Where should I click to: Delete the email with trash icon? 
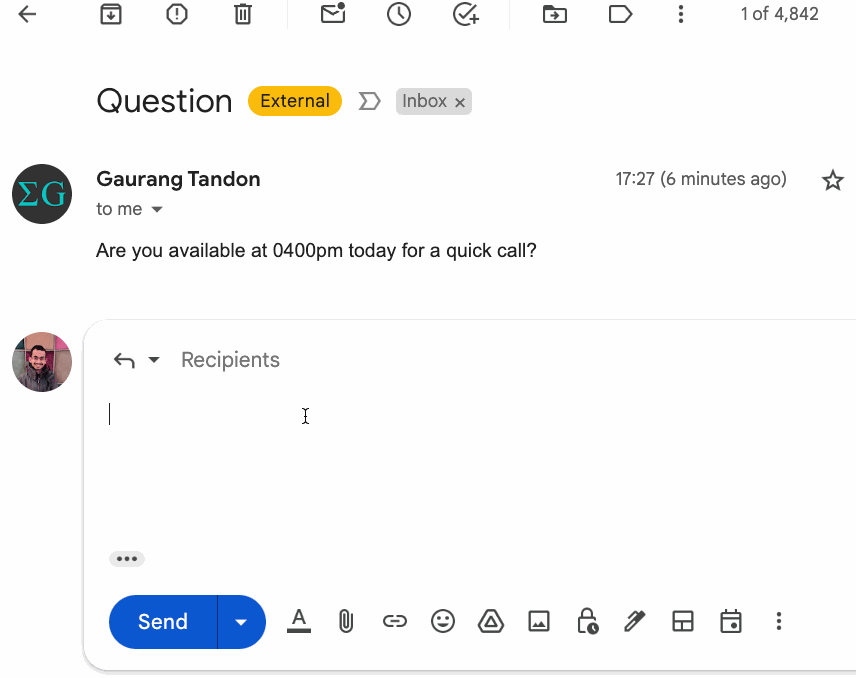point(243,14)
